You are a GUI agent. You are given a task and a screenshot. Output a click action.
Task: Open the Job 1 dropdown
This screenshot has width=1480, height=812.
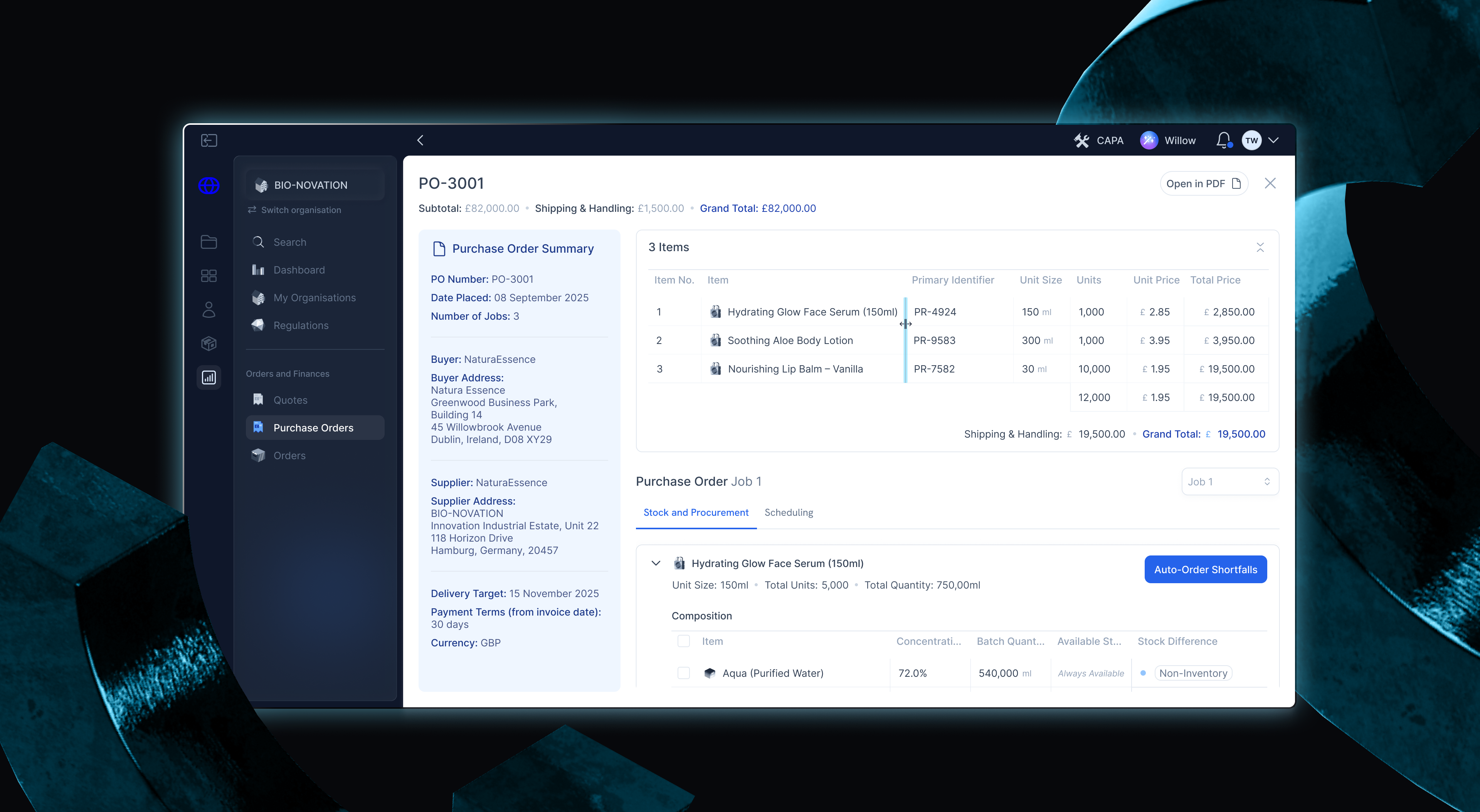[1229, 481]
